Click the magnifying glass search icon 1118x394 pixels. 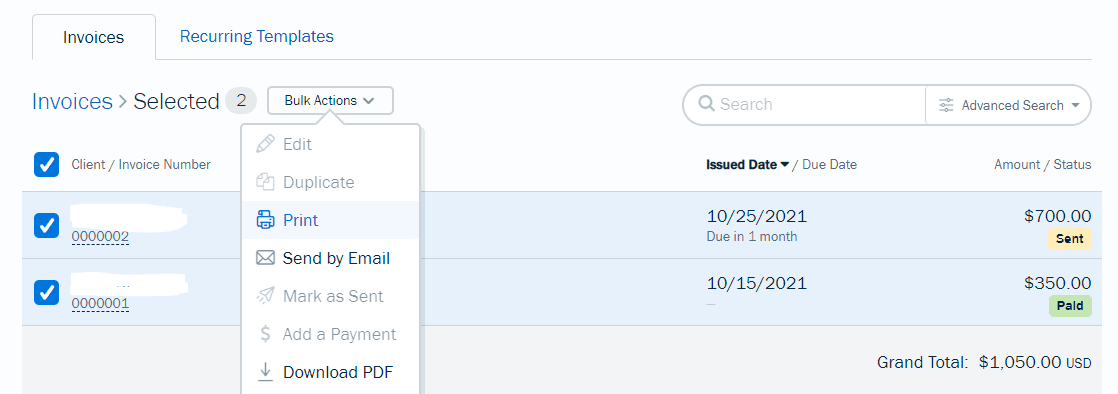[707, 104]
